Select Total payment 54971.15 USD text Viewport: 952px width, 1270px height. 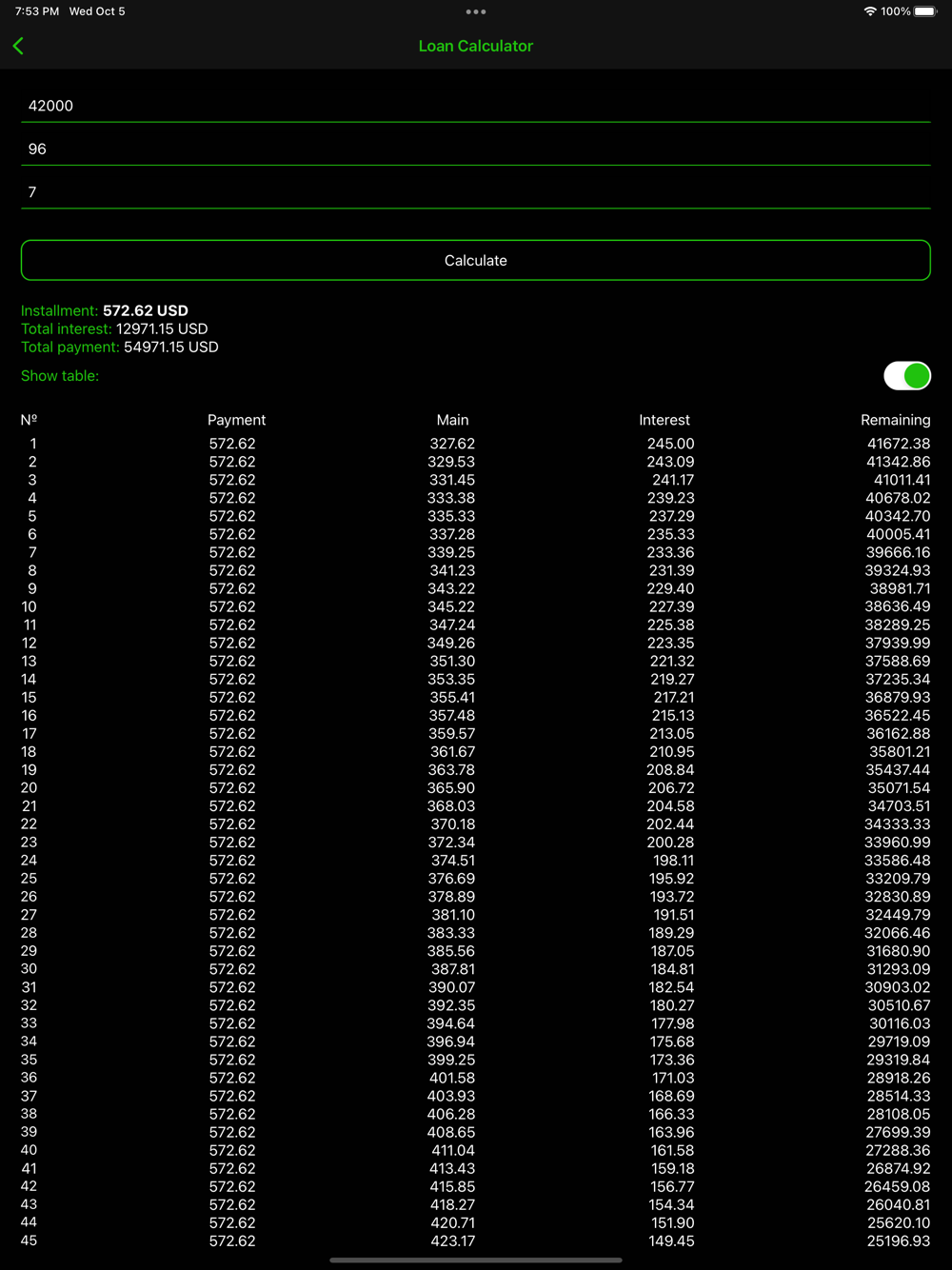point(120,347)
